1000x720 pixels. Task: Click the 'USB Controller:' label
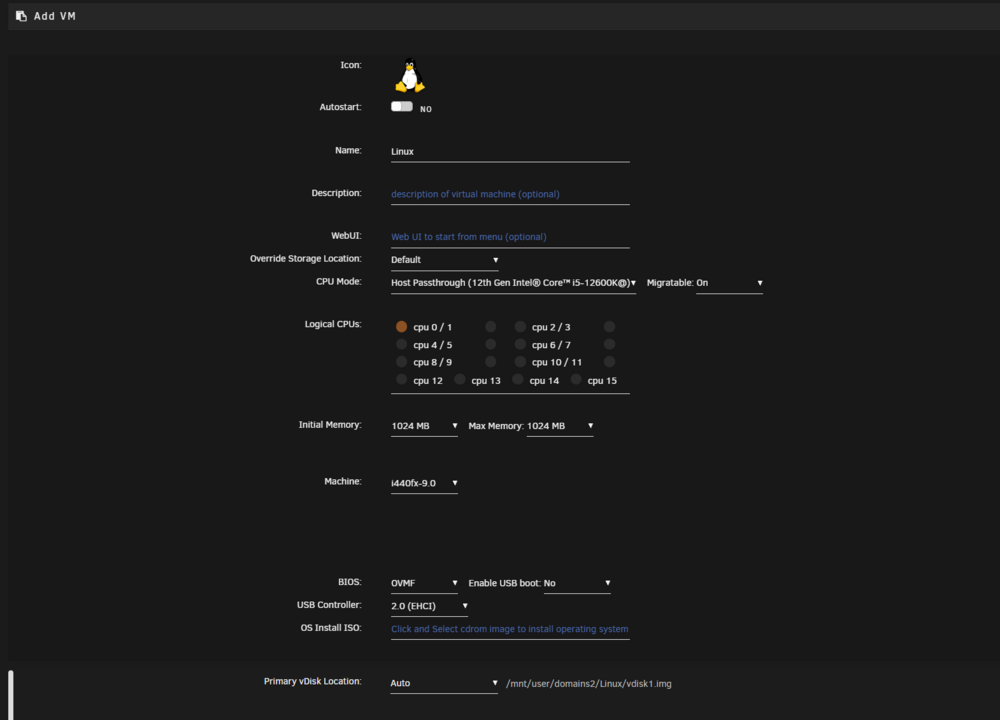(329, 605)
